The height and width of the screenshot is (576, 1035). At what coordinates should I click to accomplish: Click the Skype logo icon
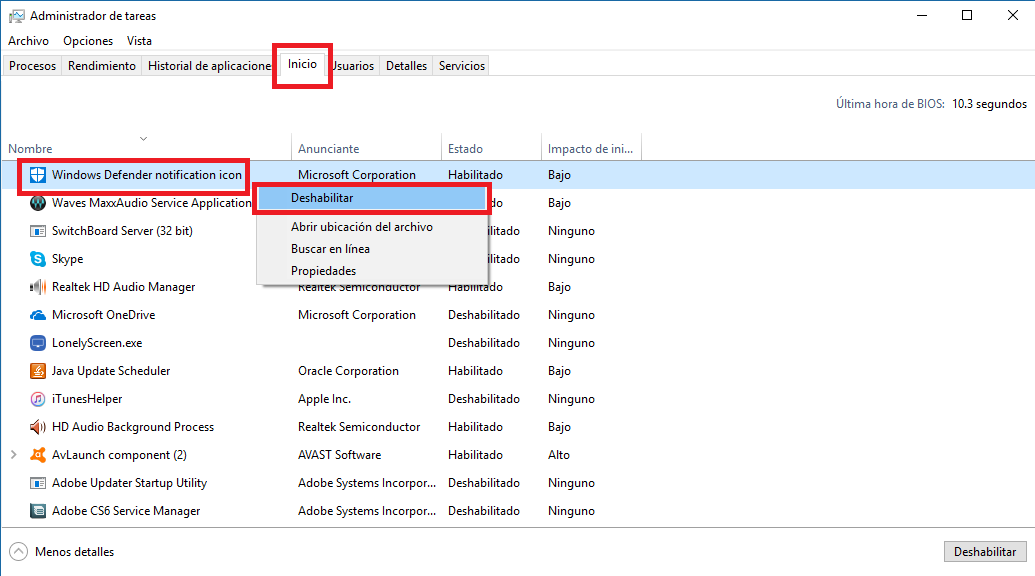pyautogui.click(x=38, y=259)
